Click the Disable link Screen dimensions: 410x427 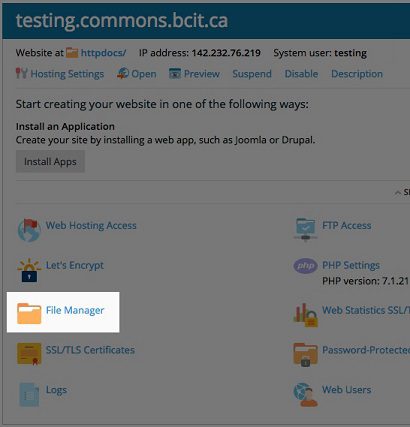point(301,74)
